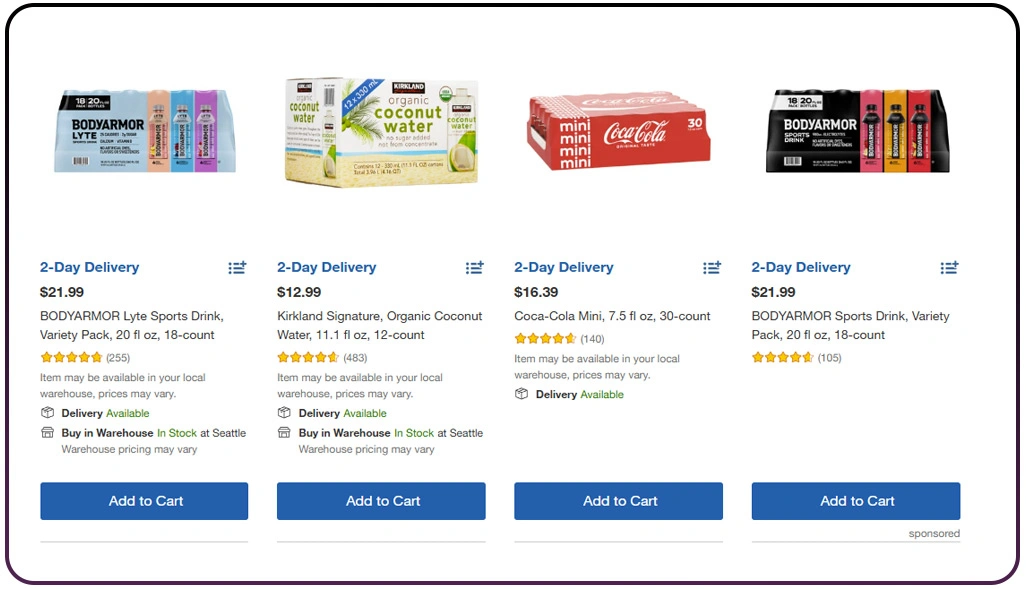Viewport: 1026px width, 589px height.
Task: Click the delivery box icon under BODYARMOR Lyte
Action: click(x=47, y=413)
